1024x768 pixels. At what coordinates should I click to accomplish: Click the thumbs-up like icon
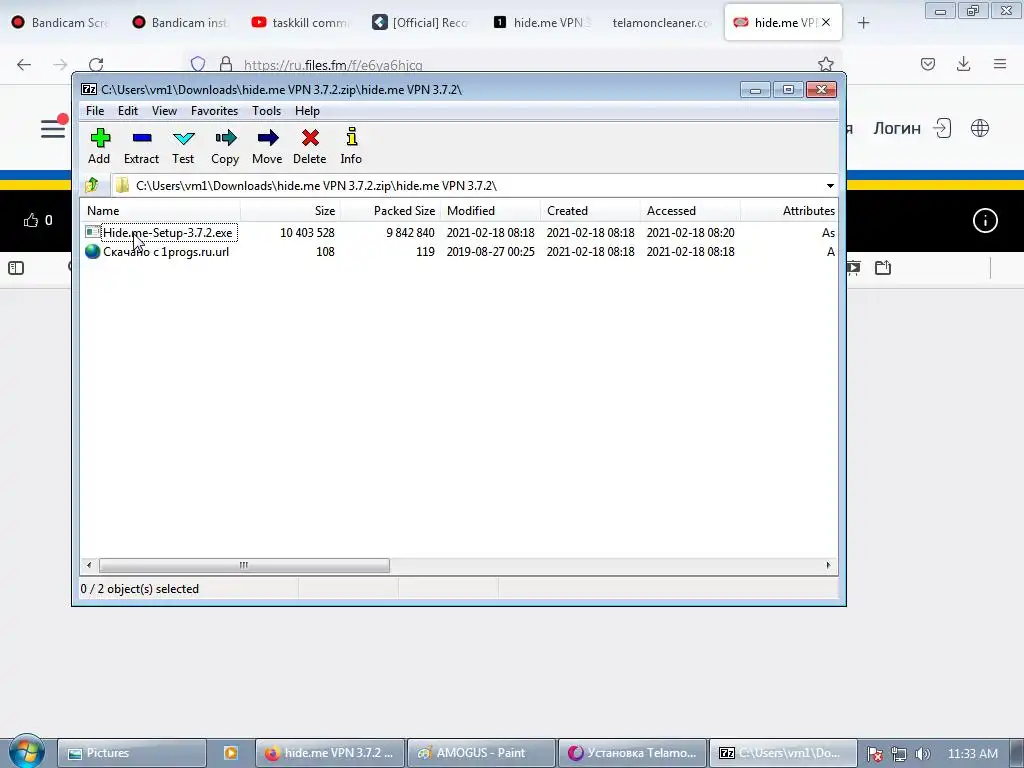click(x=31, y=221)
